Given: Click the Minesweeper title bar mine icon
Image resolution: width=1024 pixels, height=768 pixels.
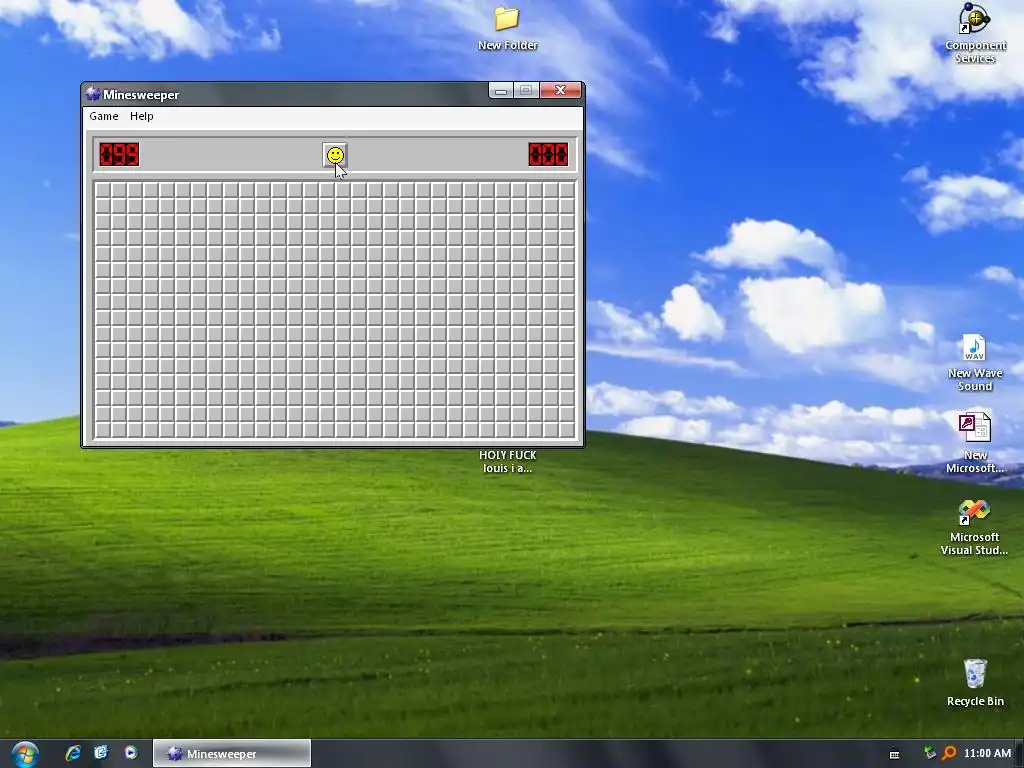Looking at the screenshot, I should click(93, 94).
